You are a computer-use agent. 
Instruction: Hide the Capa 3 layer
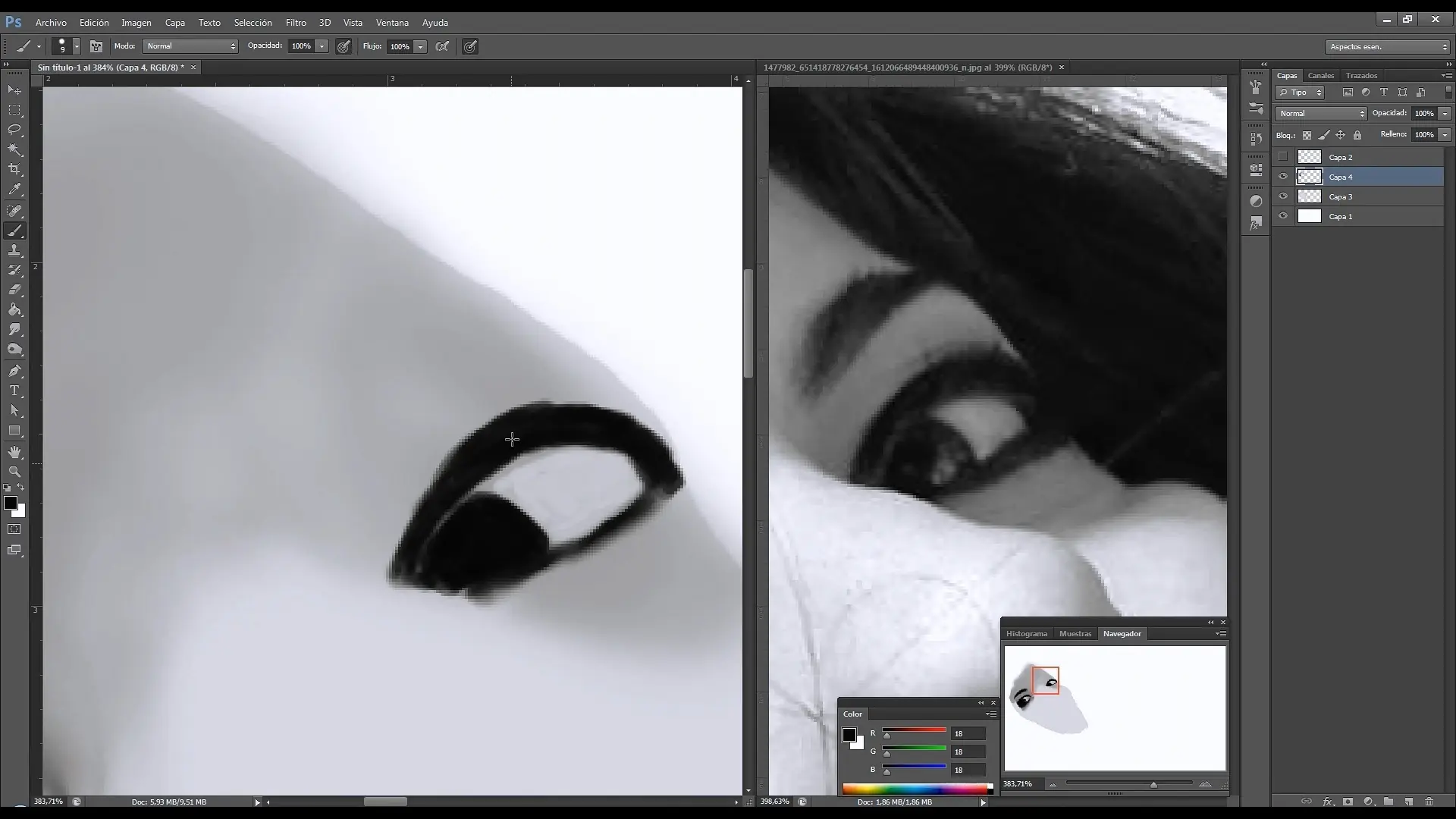1283,196
